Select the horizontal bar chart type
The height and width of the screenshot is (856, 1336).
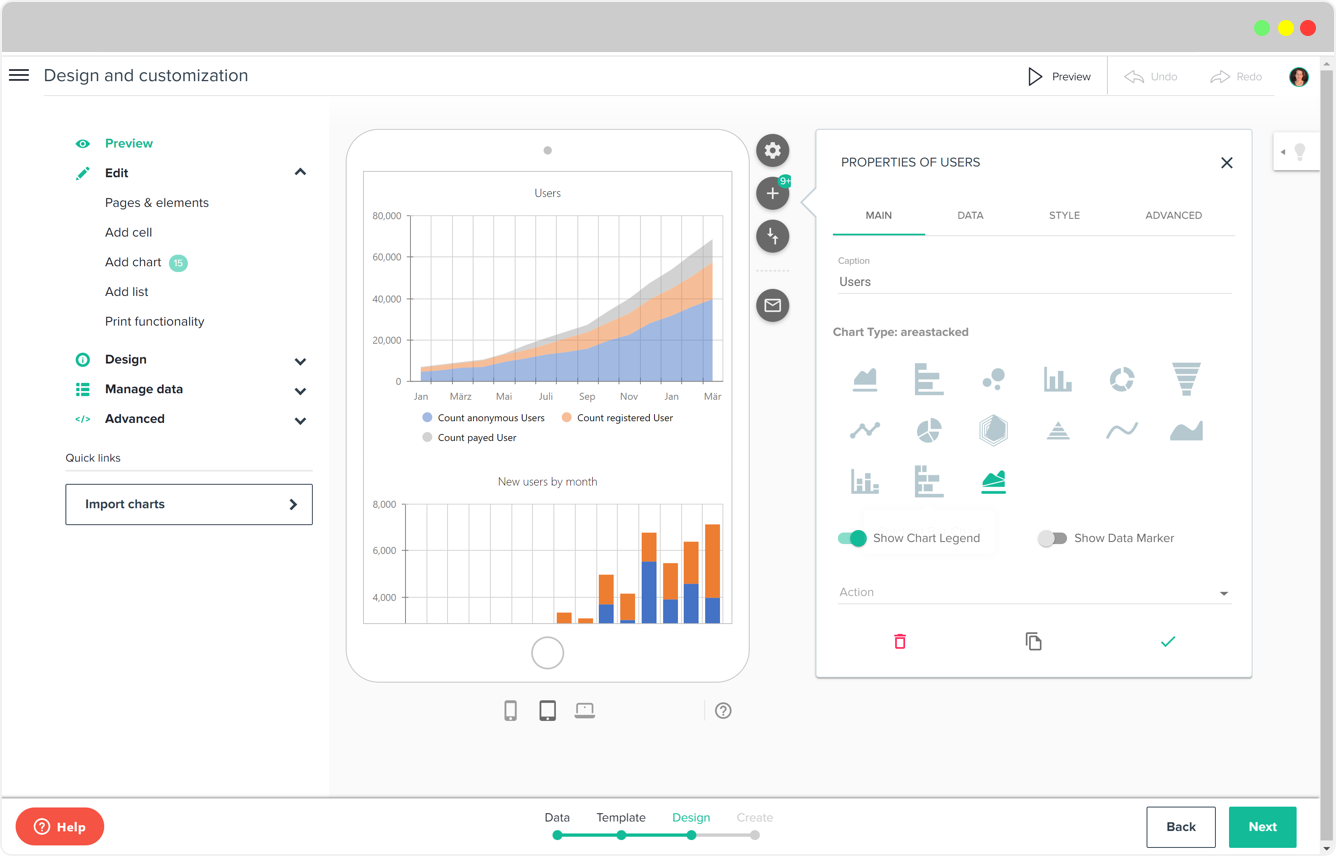[929, 379]
